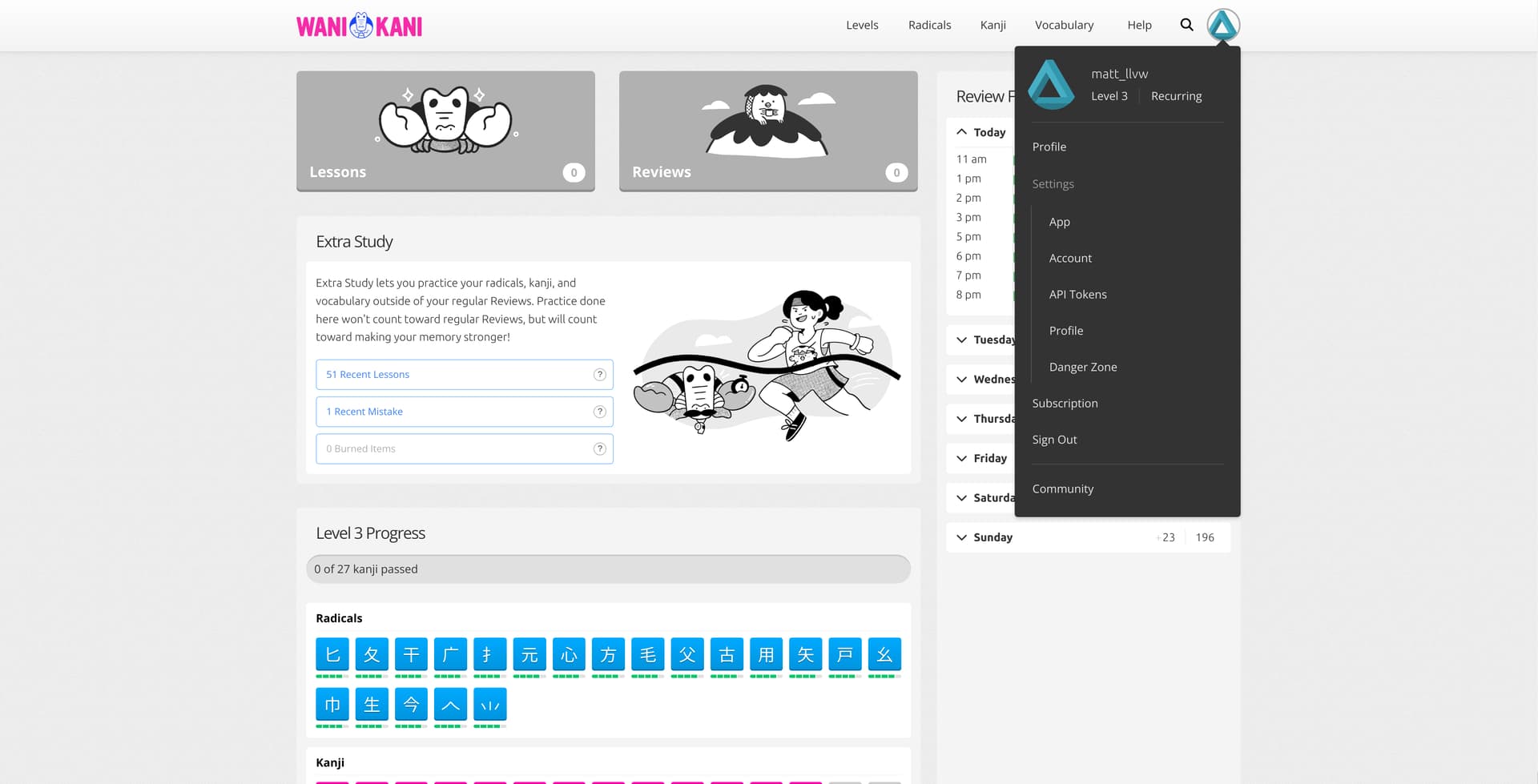This screenshot has width=1538, height=784.
Task: Open the 扌 radical tile
Action: 489,654
